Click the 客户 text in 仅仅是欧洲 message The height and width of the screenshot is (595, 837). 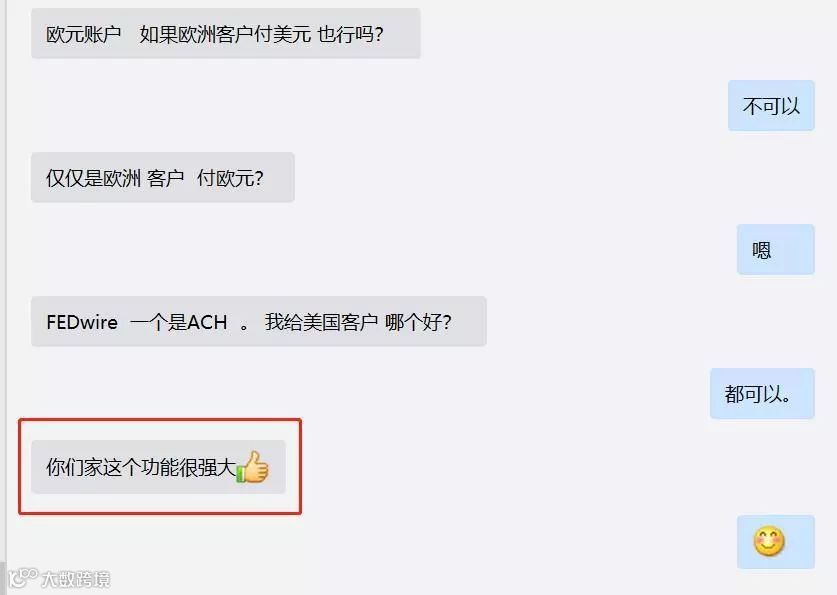point(165,178)
